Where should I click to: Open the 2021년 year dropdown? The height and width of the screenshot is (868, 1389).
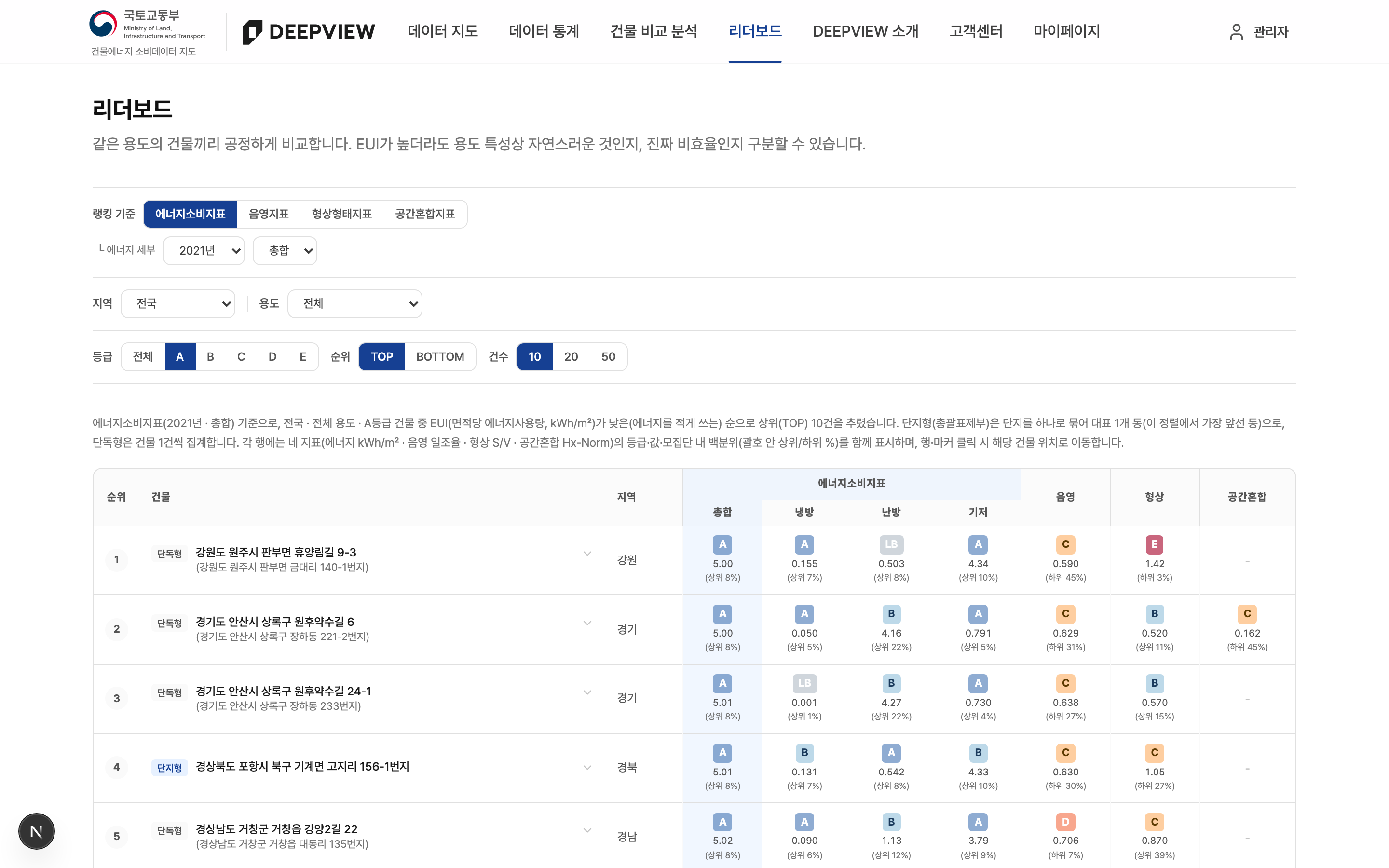[x=204, y=251]
